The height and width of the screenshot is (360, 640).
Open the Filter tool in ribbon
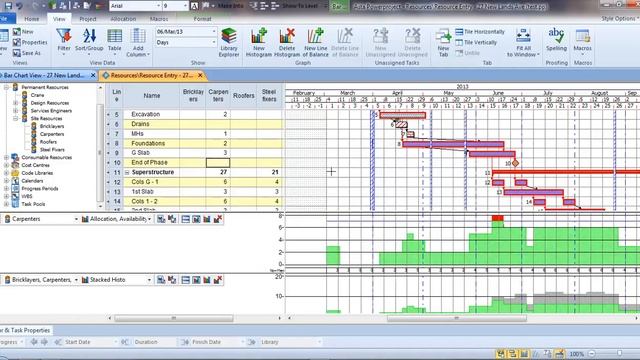64,42
